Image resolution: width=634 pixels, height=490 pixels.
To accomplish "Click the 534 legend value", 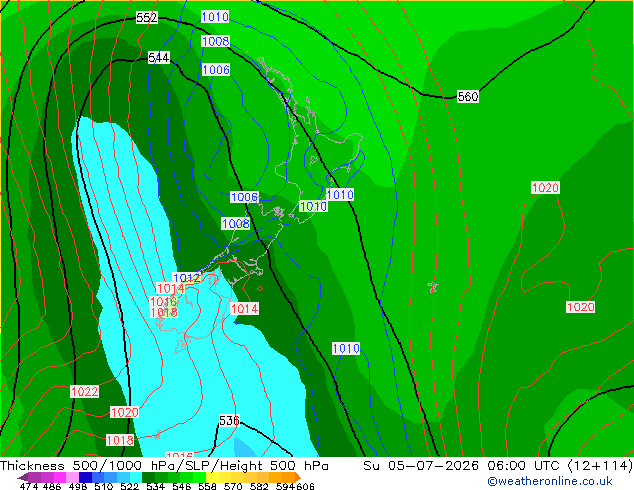I will 155,486.
